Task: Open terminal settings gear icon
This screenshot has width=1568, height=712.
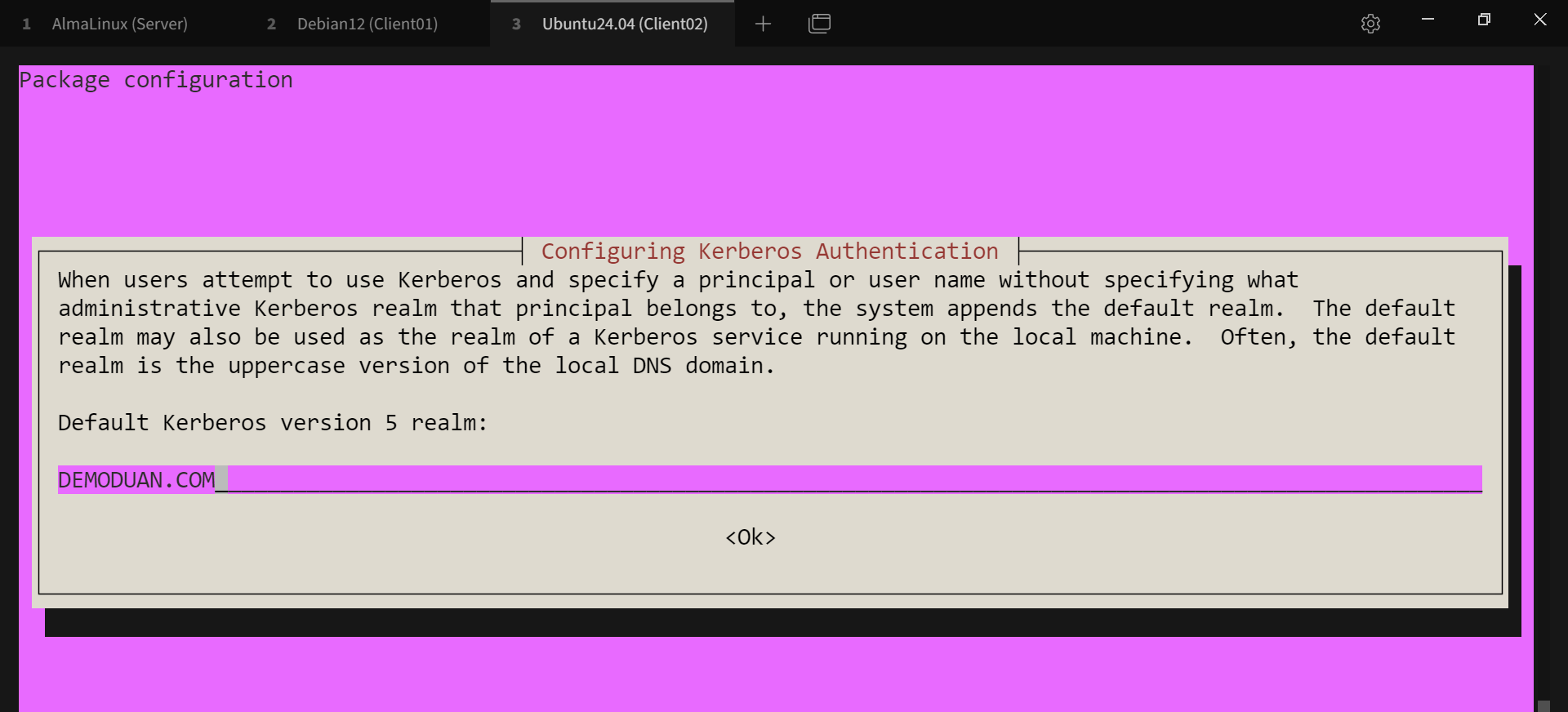Action: pos(1370,24)
